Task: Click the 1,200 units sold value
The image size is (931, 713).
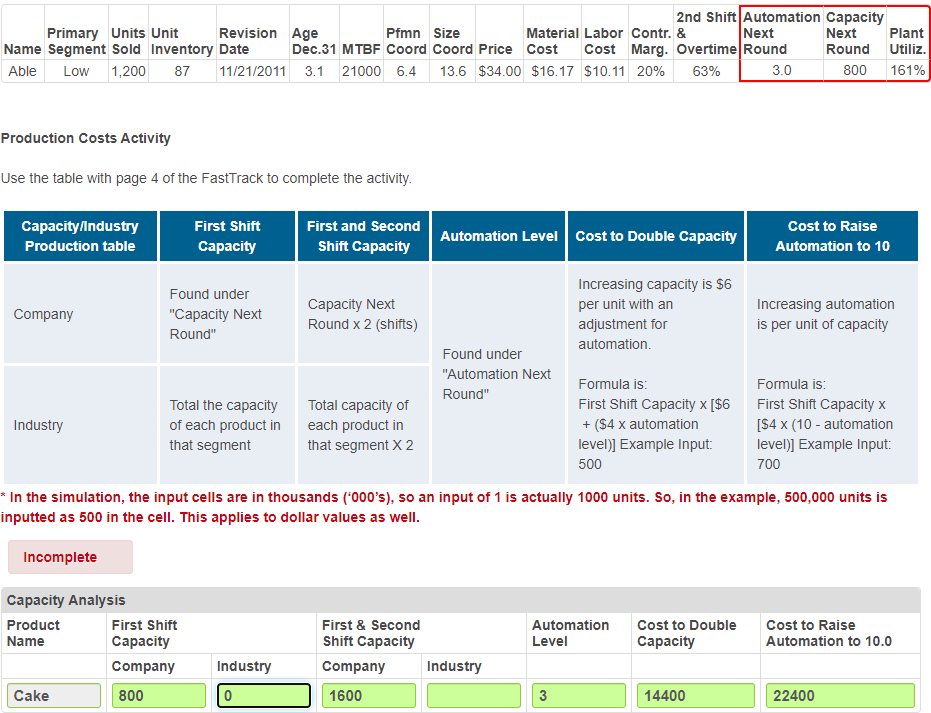Action: pos(128,71)
